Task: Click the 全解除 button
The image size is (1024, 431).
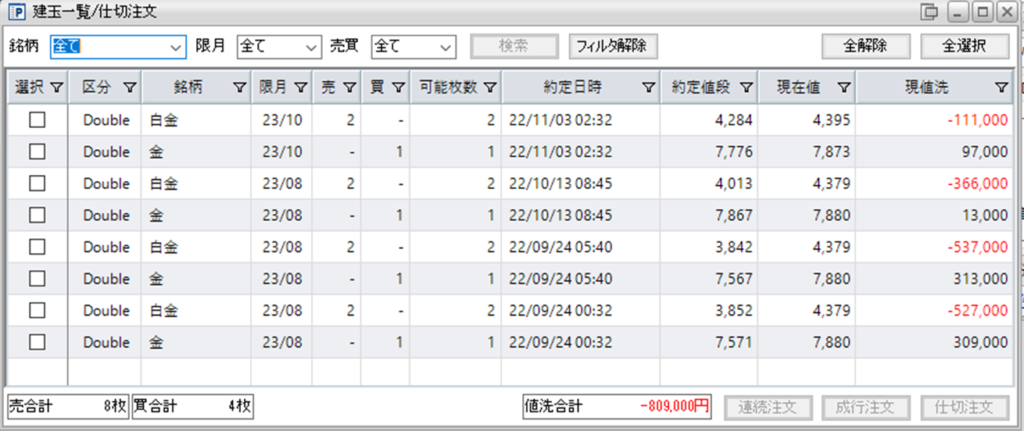Action: coord(865,46)
